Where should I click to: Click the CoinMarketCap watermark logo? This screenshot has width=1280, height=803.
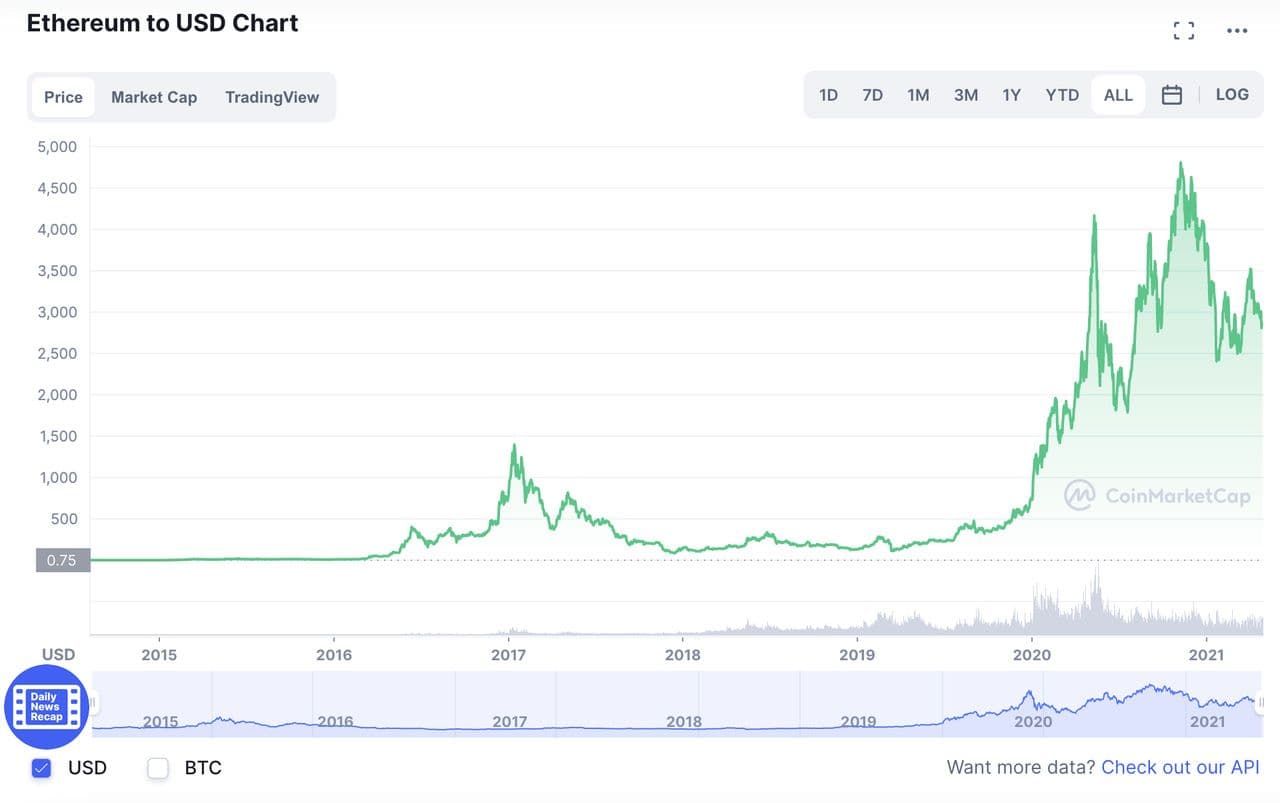tap(1157, 495)
